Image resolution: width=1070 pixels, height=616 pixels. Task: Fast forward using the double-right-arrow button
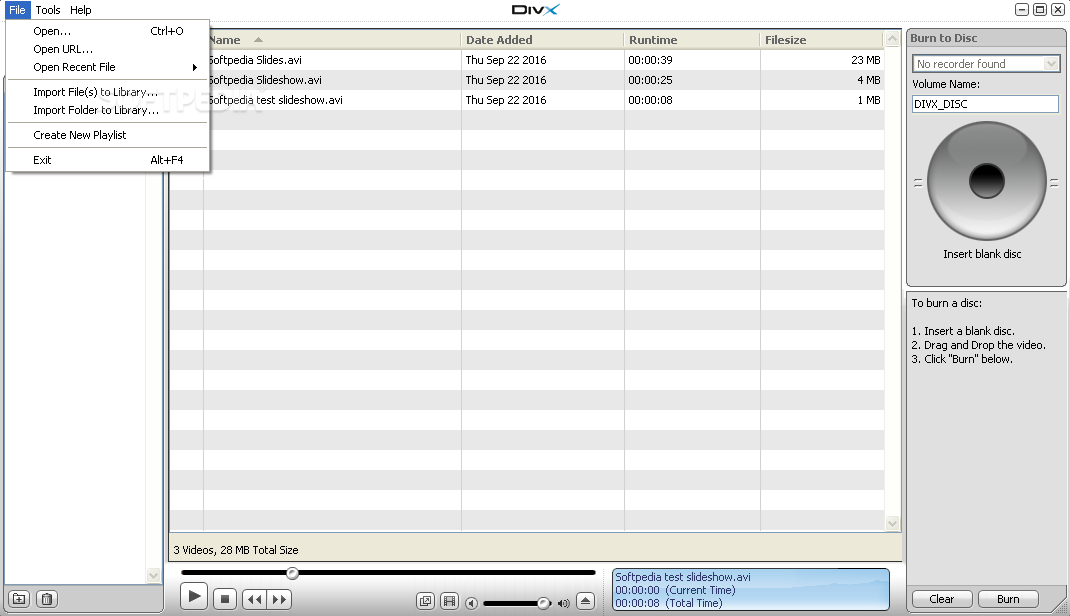(279, 600)
